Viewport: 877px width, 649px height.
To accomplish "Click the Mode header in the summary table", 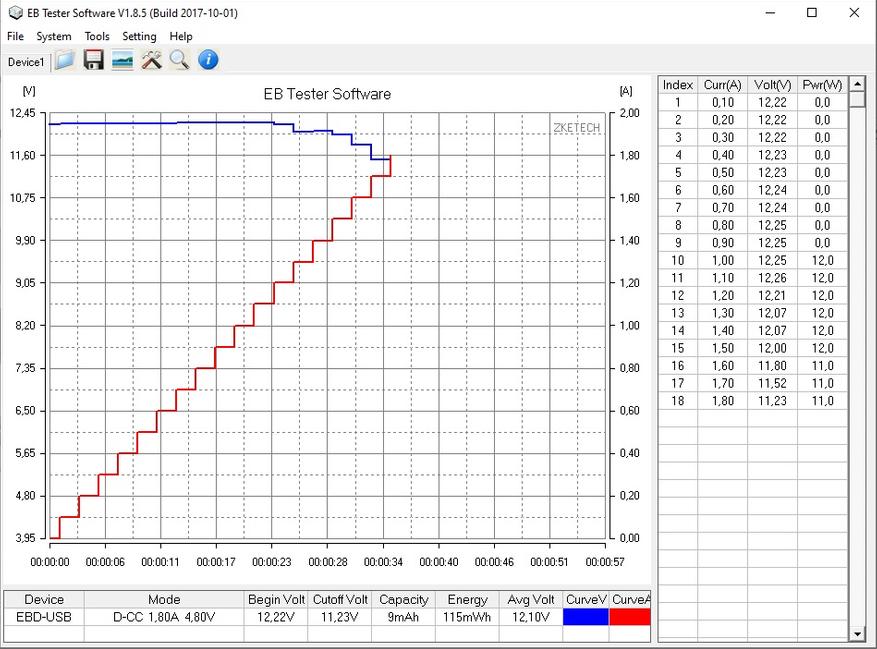I will [x=164, y=599].
